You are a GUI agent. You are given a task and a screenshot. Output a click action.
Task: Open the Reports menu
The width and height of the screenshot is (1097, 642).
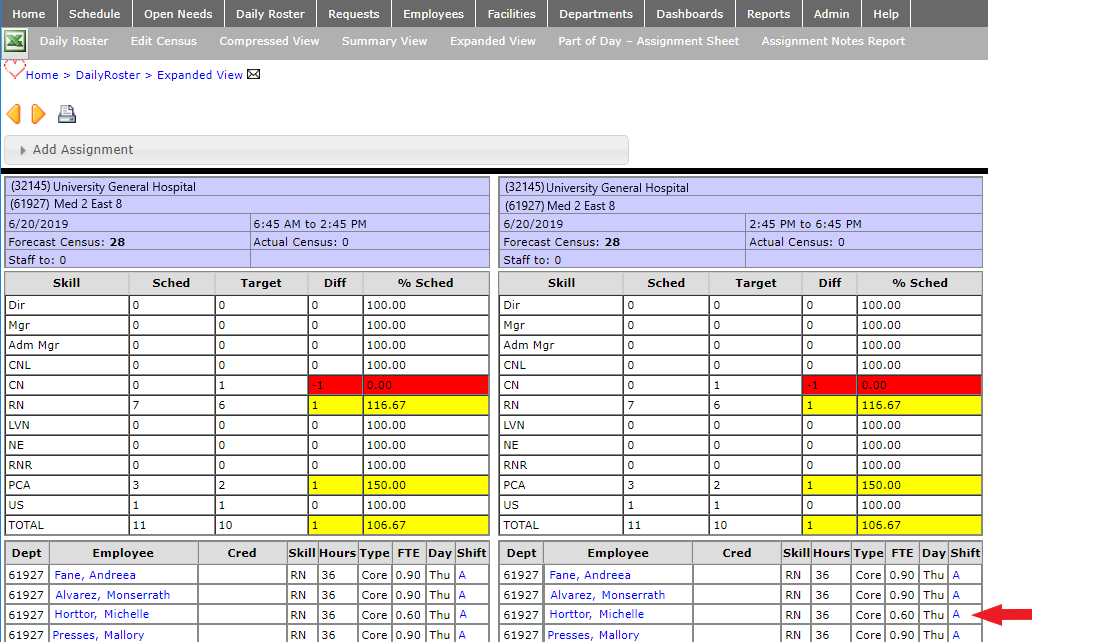point(768,14)
